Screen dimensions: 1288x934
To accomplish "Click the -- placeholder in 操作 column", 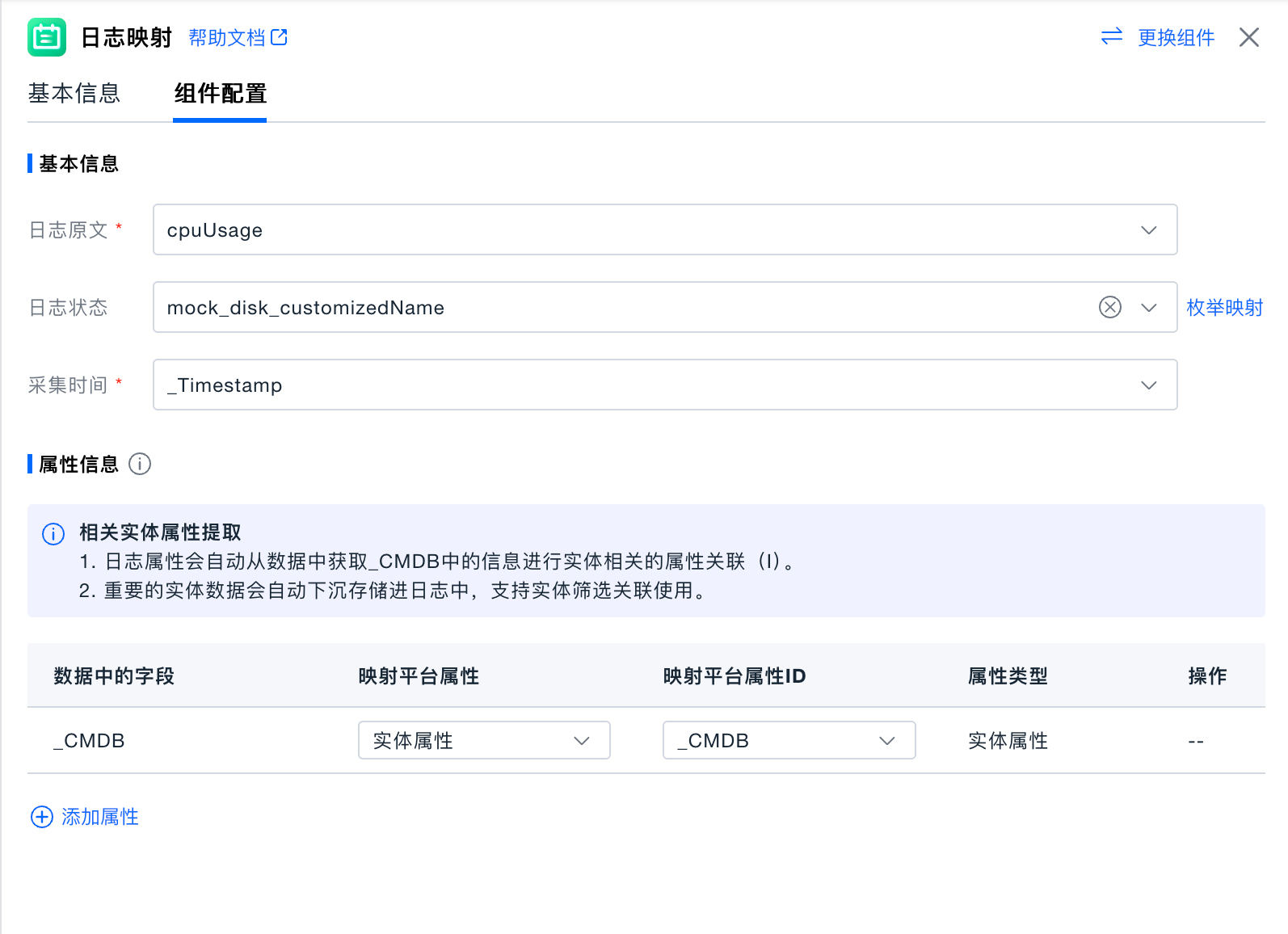I will tap(1196, 741).
